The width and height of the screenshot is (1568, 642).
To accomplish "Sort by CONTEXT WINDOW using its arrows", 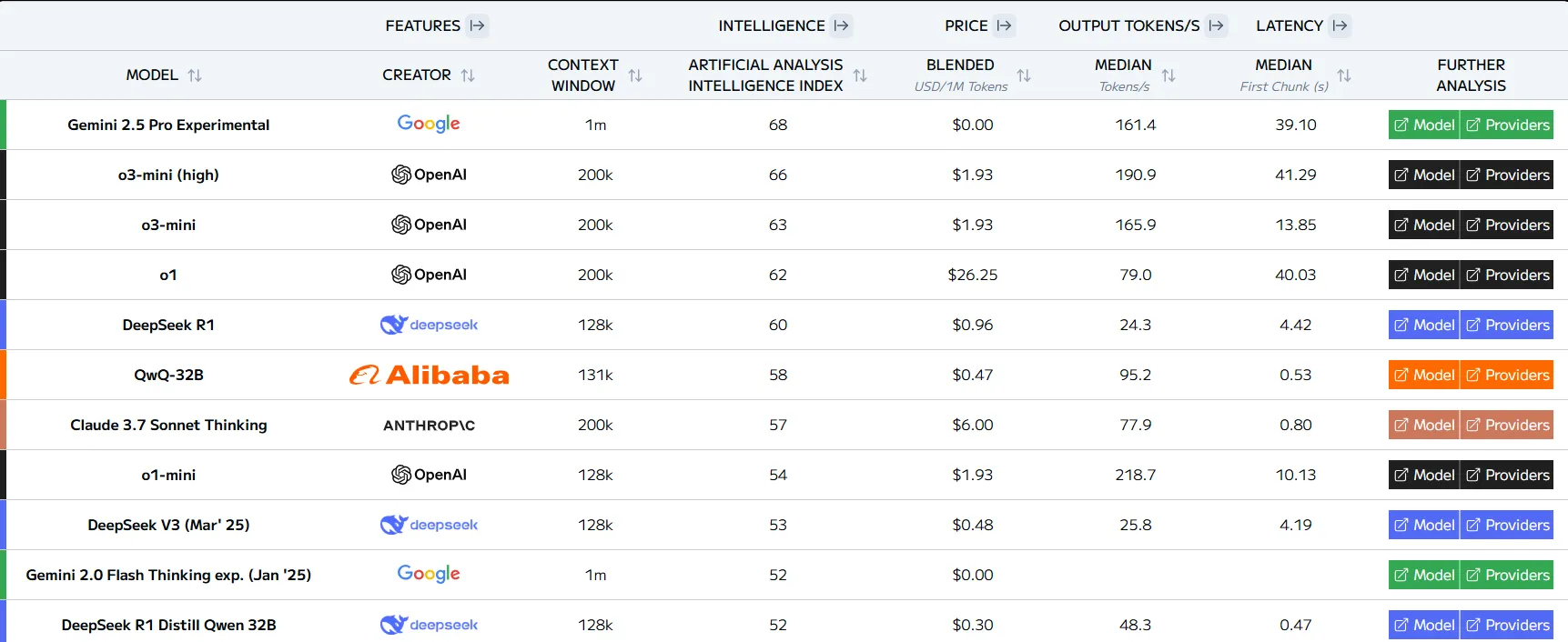I will [x=635, y=75].
